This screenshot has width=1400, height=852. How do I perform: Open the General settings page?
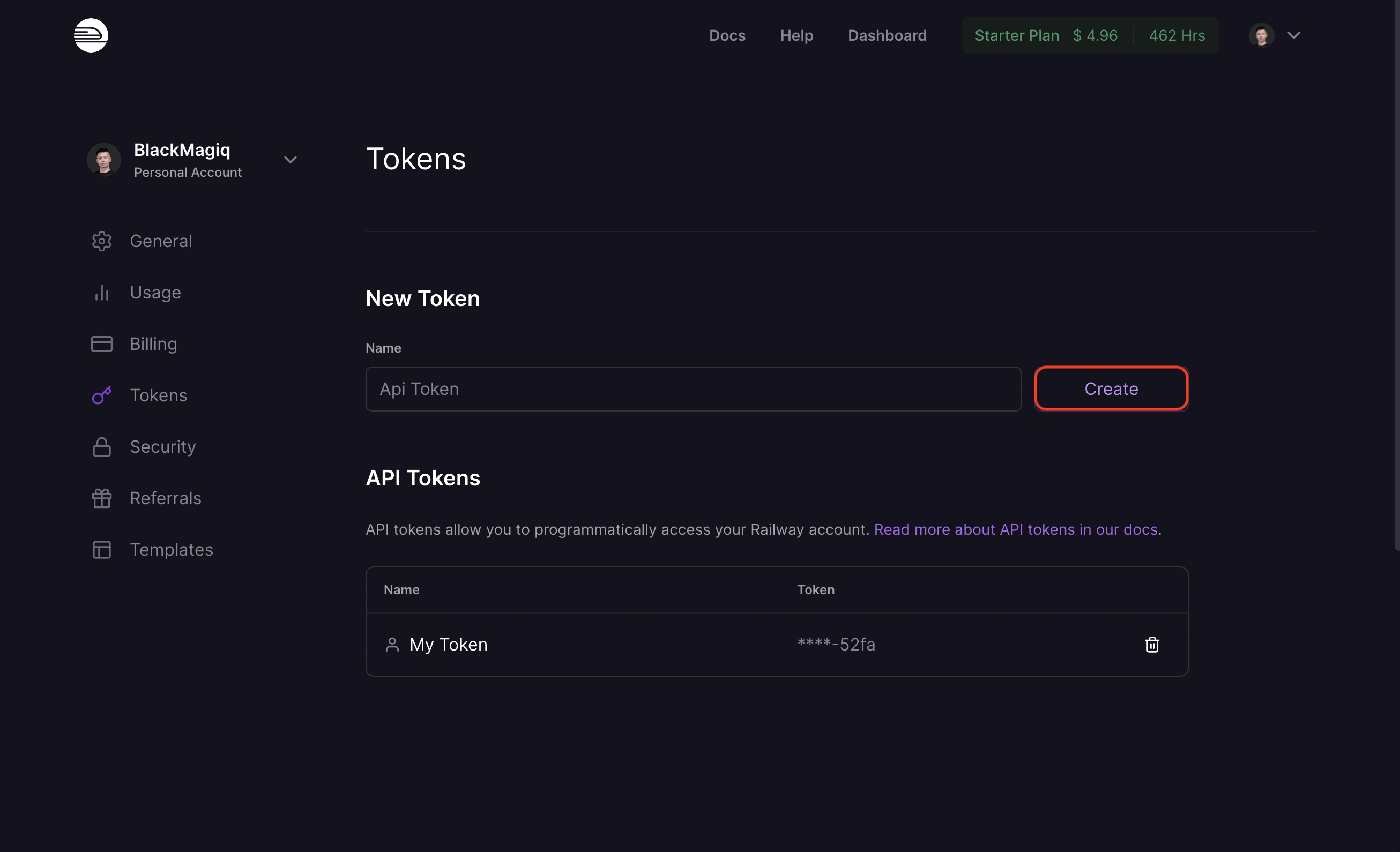click(x=161, y=241)
